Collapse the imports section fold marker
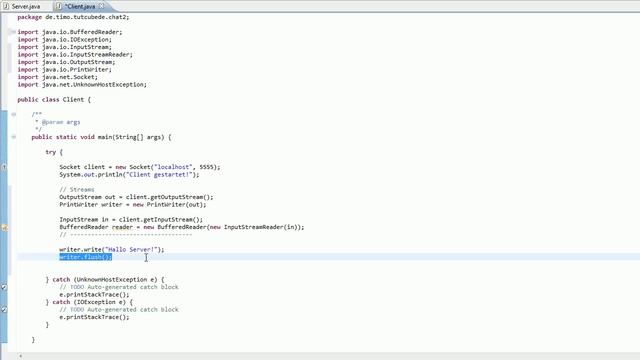640x360 pixels. tap(13, 32)
